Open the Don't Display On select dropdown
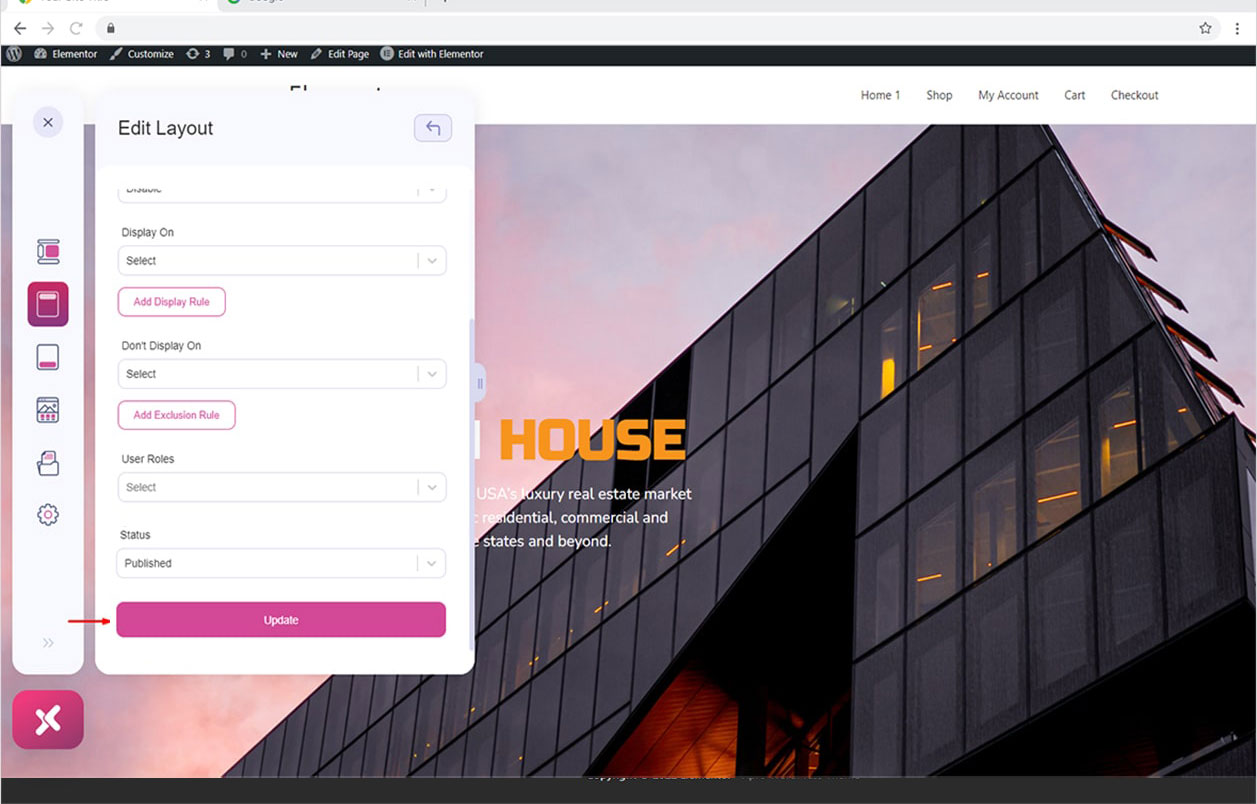The height and width of the screenshot is (804, 1257). [281, 374]
